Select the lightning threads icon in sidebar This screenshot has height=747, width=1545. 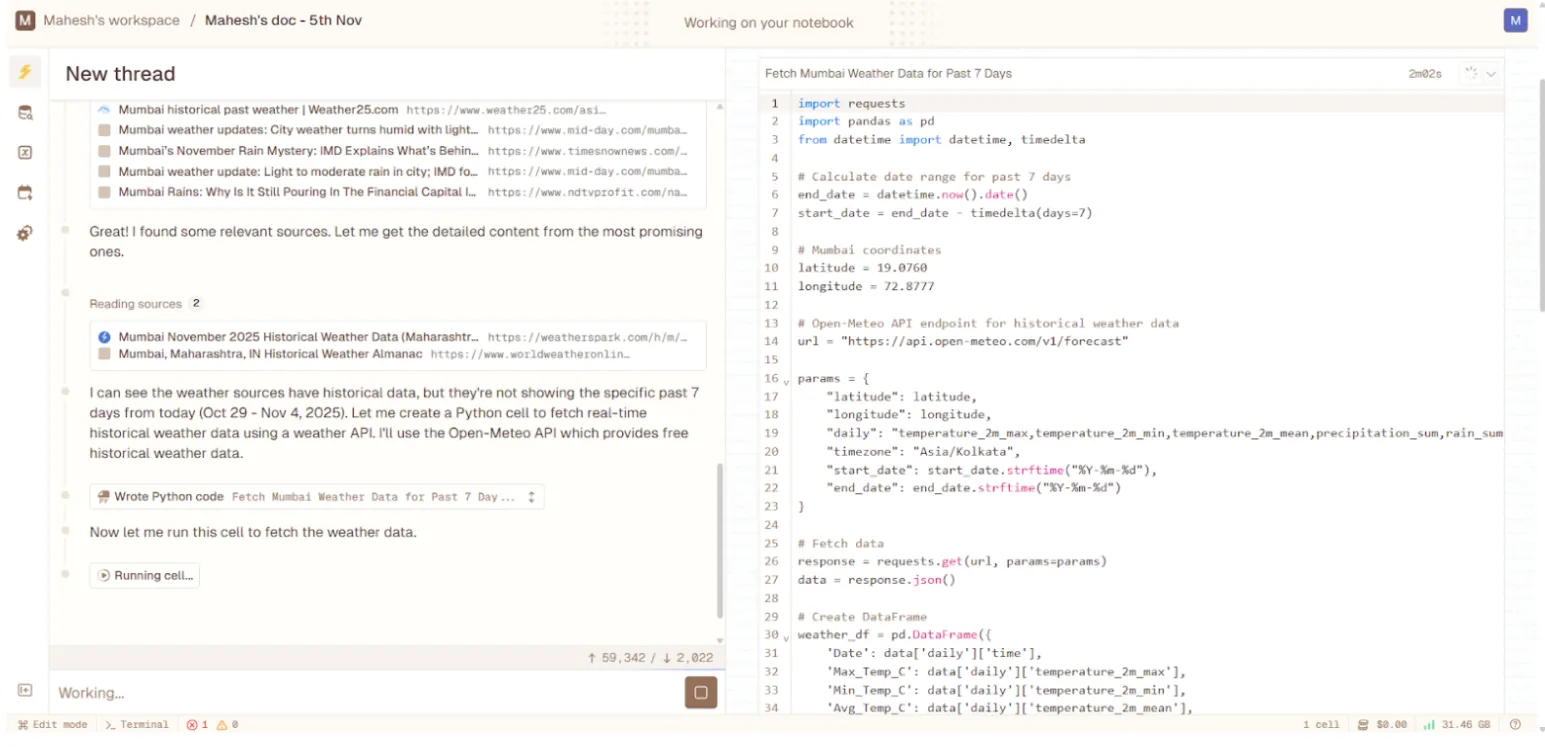[24, 71]
